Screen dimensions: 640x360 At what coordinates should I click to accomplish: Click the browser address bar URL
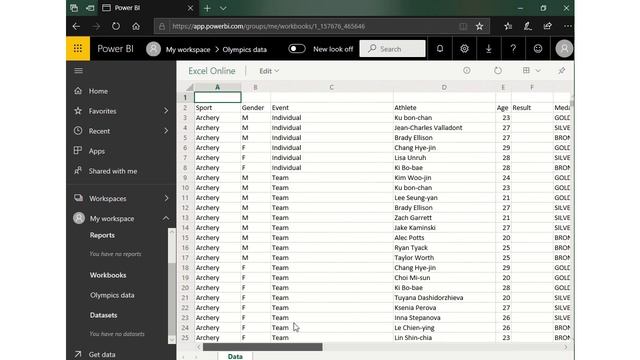tap(269, 26)
